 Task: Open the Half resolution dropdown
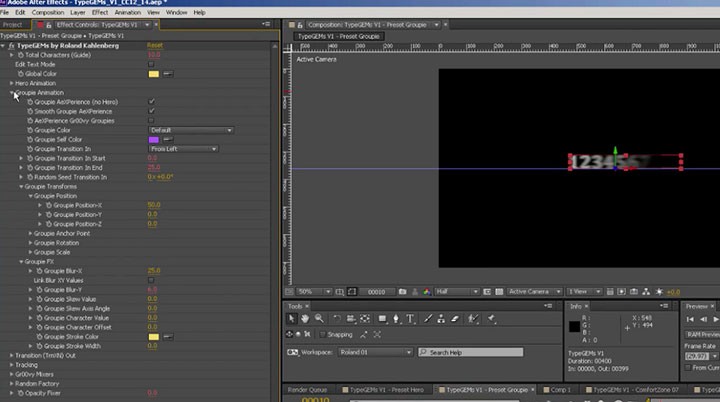tap(457, 292)
